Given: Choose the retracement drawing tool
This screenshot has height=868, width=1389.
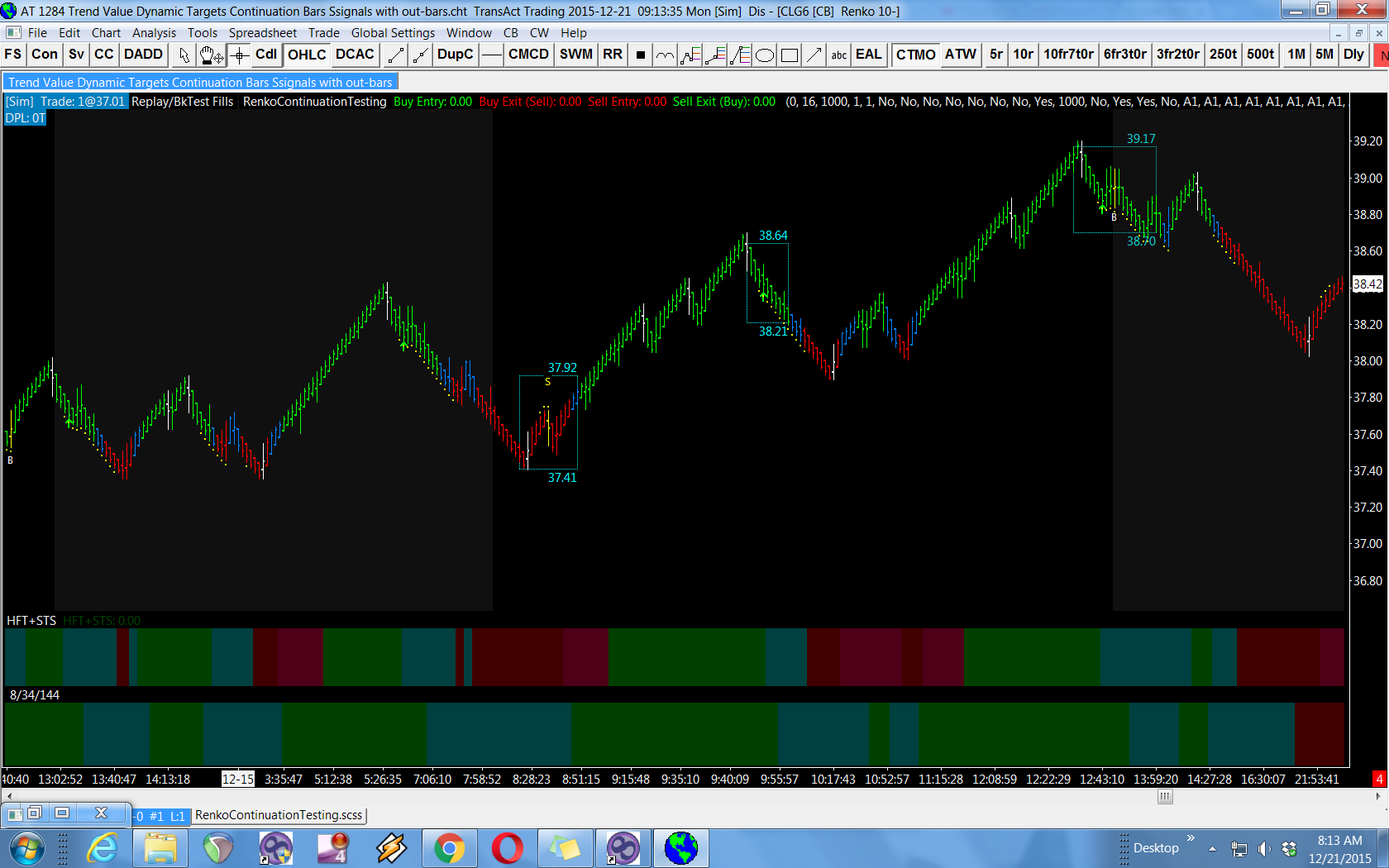Looking at the screenshot, I should pos(690,55).
